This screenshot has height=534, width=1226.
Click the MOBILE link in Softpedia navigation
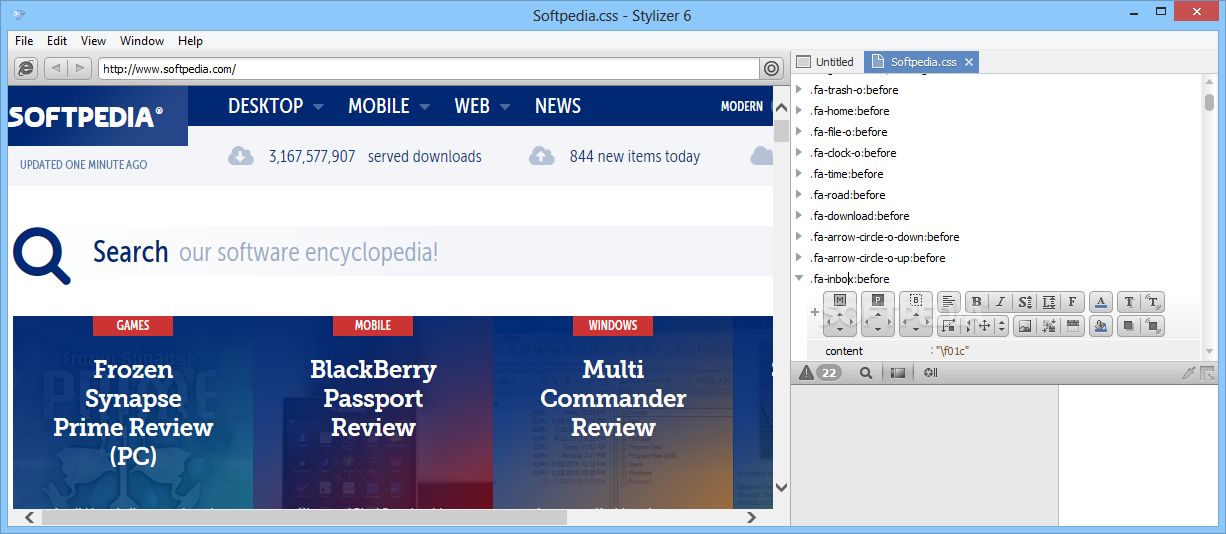pyautogui.click(x=379, y=106)
